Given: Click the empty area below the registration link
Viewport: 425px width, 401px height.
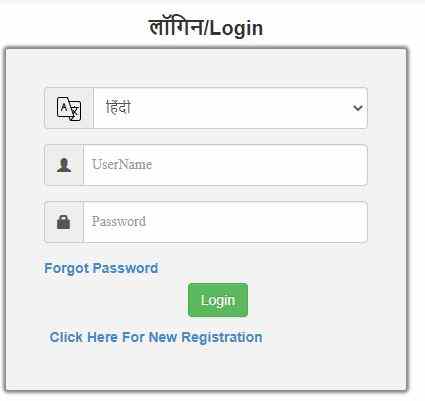Looking at the screenshot, I should 206,368.
